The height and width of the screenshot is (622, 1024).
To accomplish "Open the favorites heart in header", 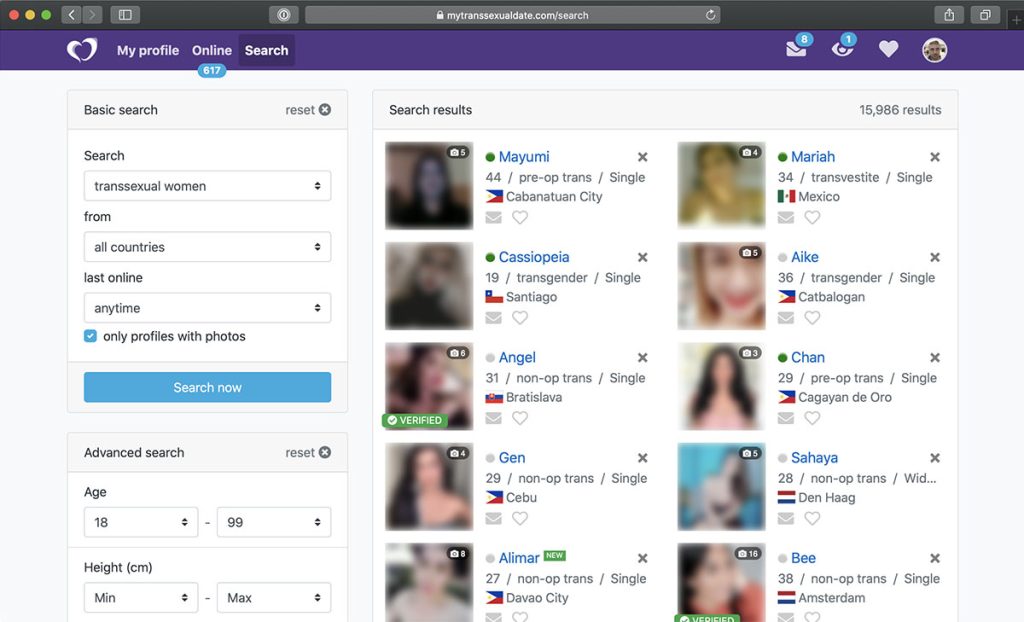I will tap(888, 49).
